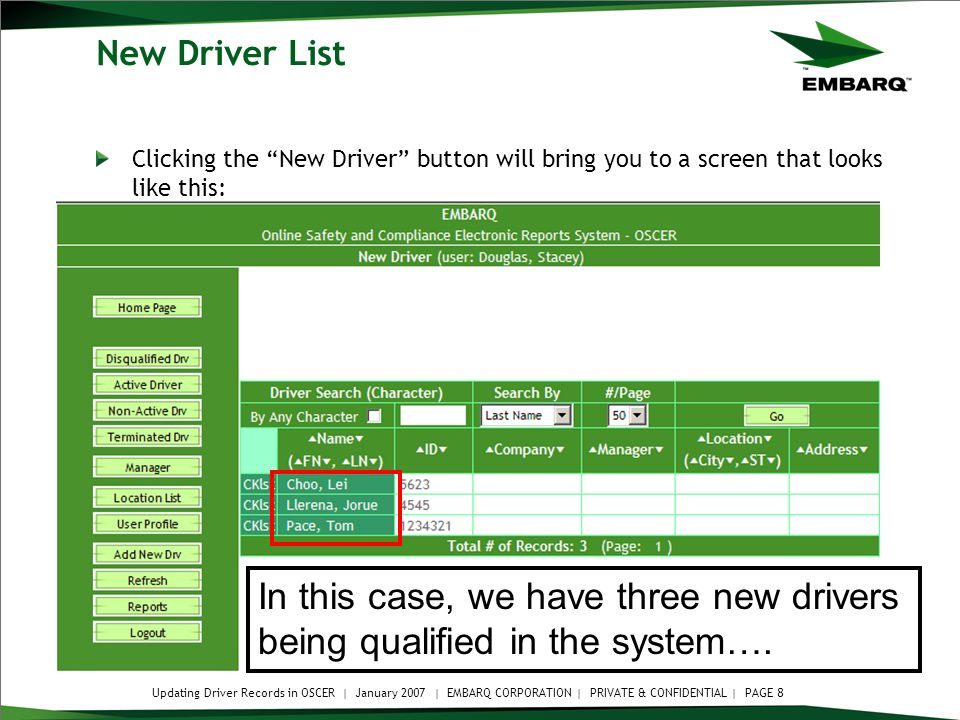Select ID value 5623
The width and height of the screenshot is (960, 720).
[416, 484]
